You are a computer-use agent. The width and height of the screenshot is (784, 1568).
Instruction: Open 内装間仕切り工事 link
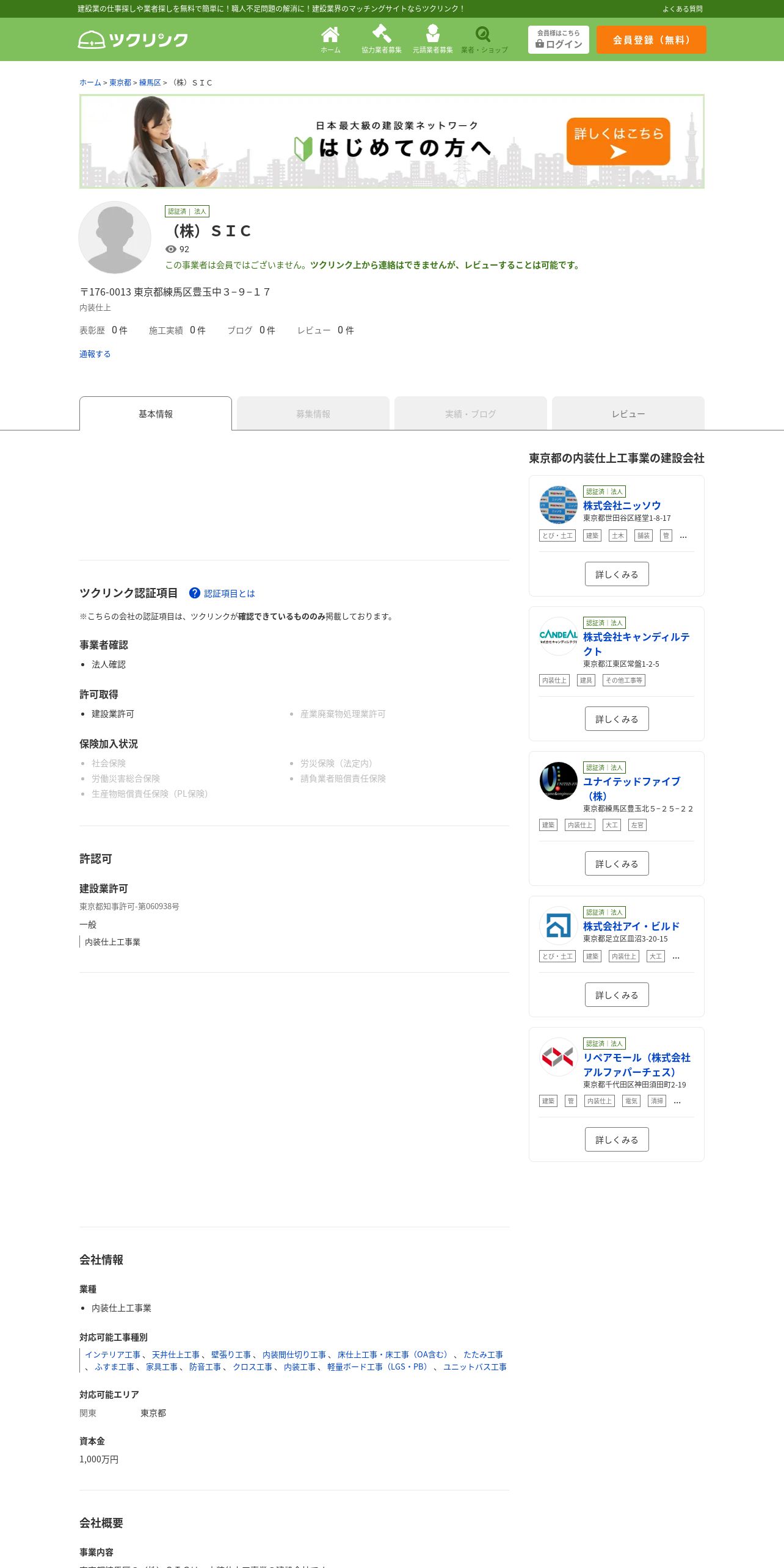pos(294,1354)
